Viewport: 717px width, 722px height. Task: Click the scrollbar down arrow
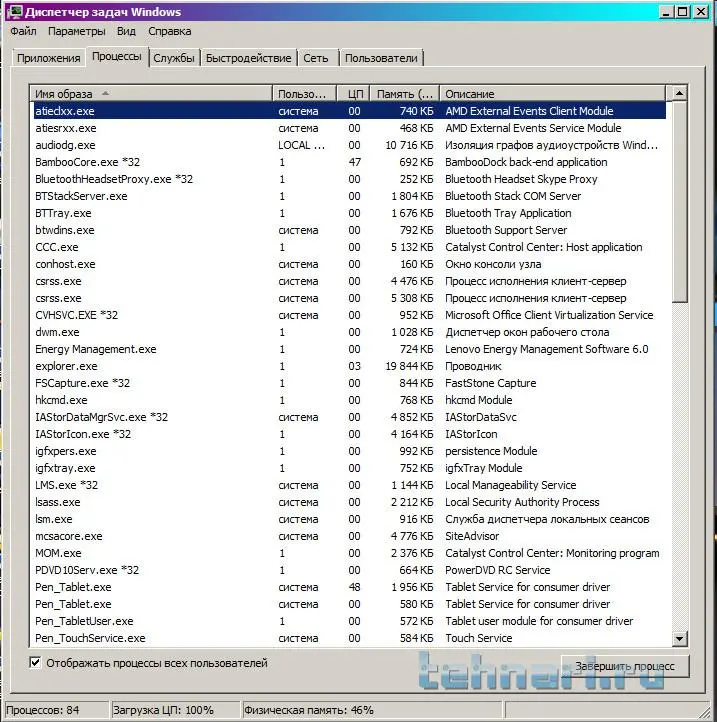tap(680, 638)
